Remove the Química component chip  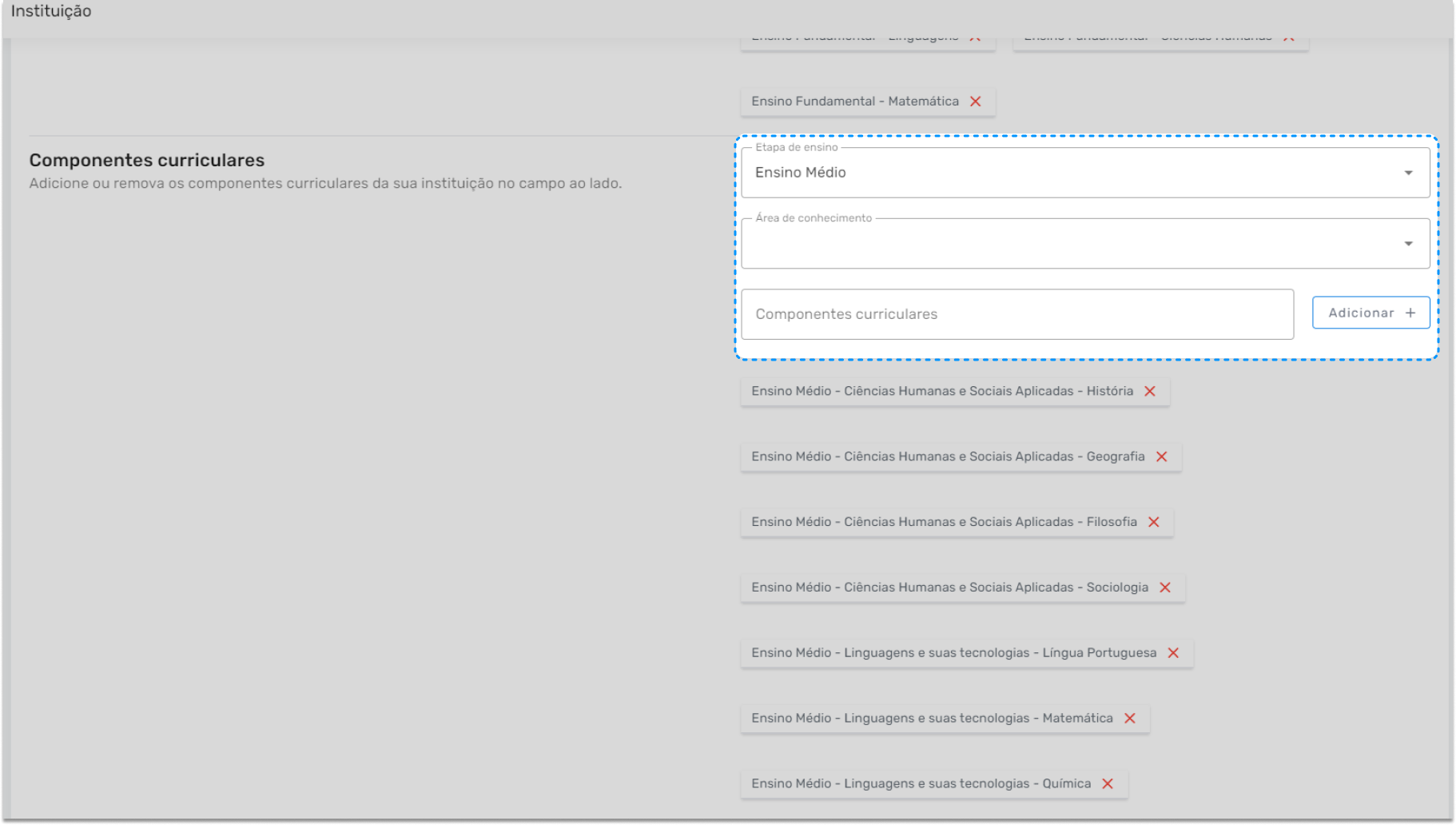coord(1108,784)
